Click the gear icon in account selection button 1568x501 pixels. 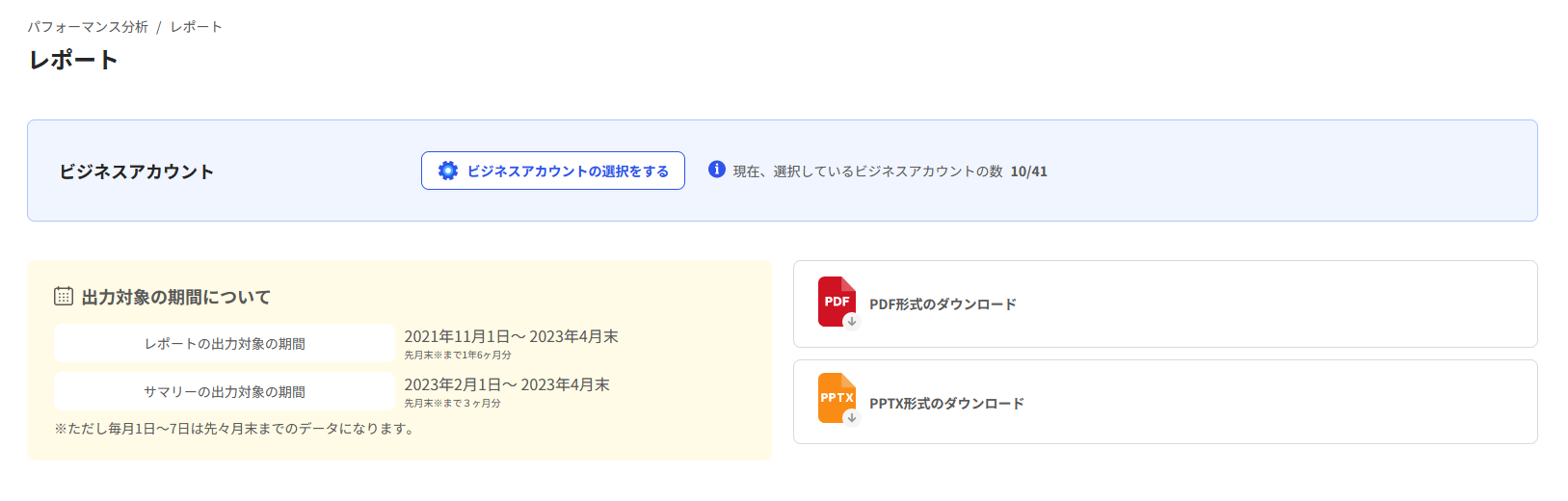[x=448, y=171]
